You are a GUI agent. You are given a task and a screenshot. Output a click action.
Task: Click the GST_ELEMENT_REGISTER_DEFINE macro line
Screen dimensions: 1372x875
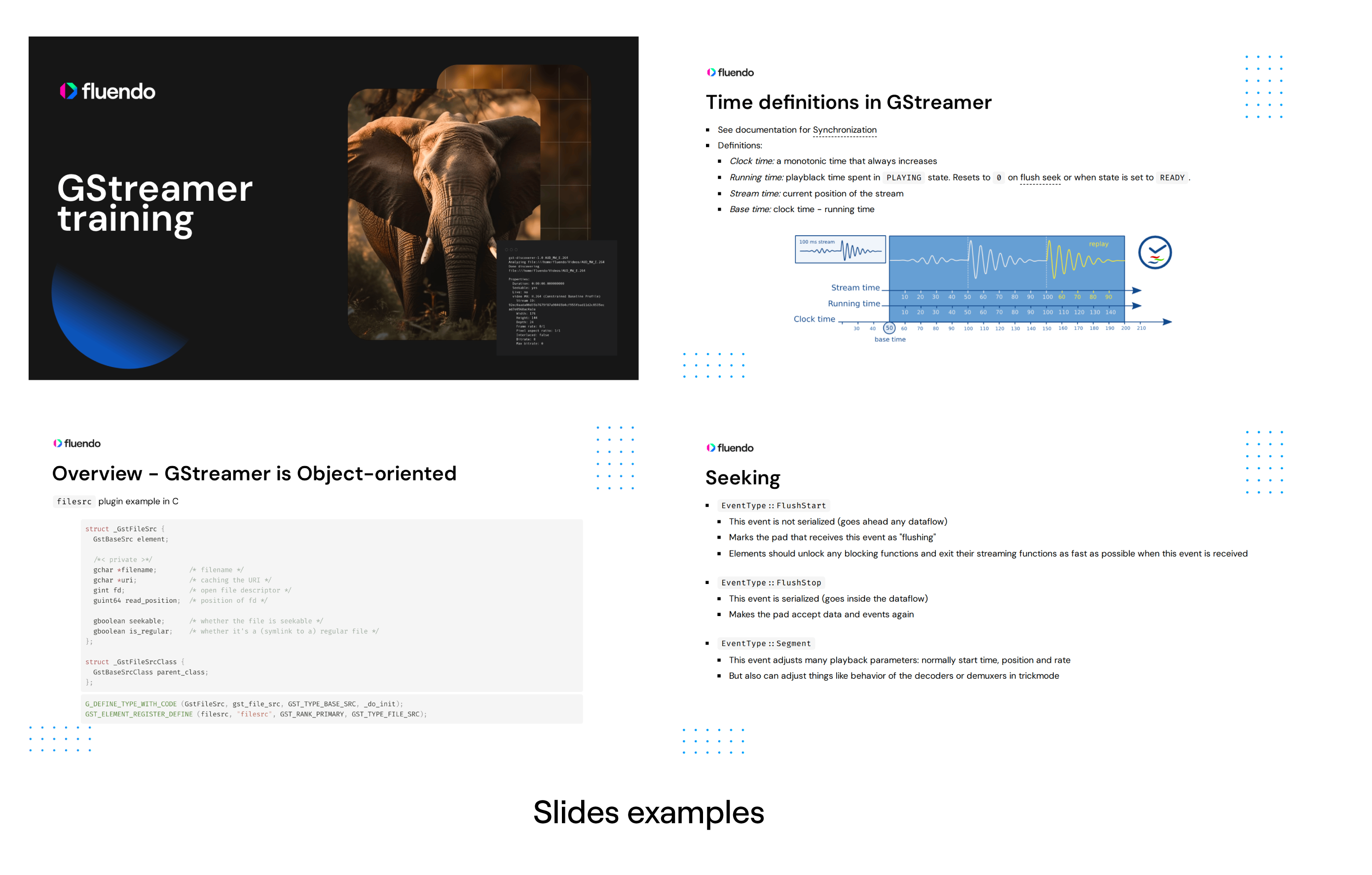(256, 714)
